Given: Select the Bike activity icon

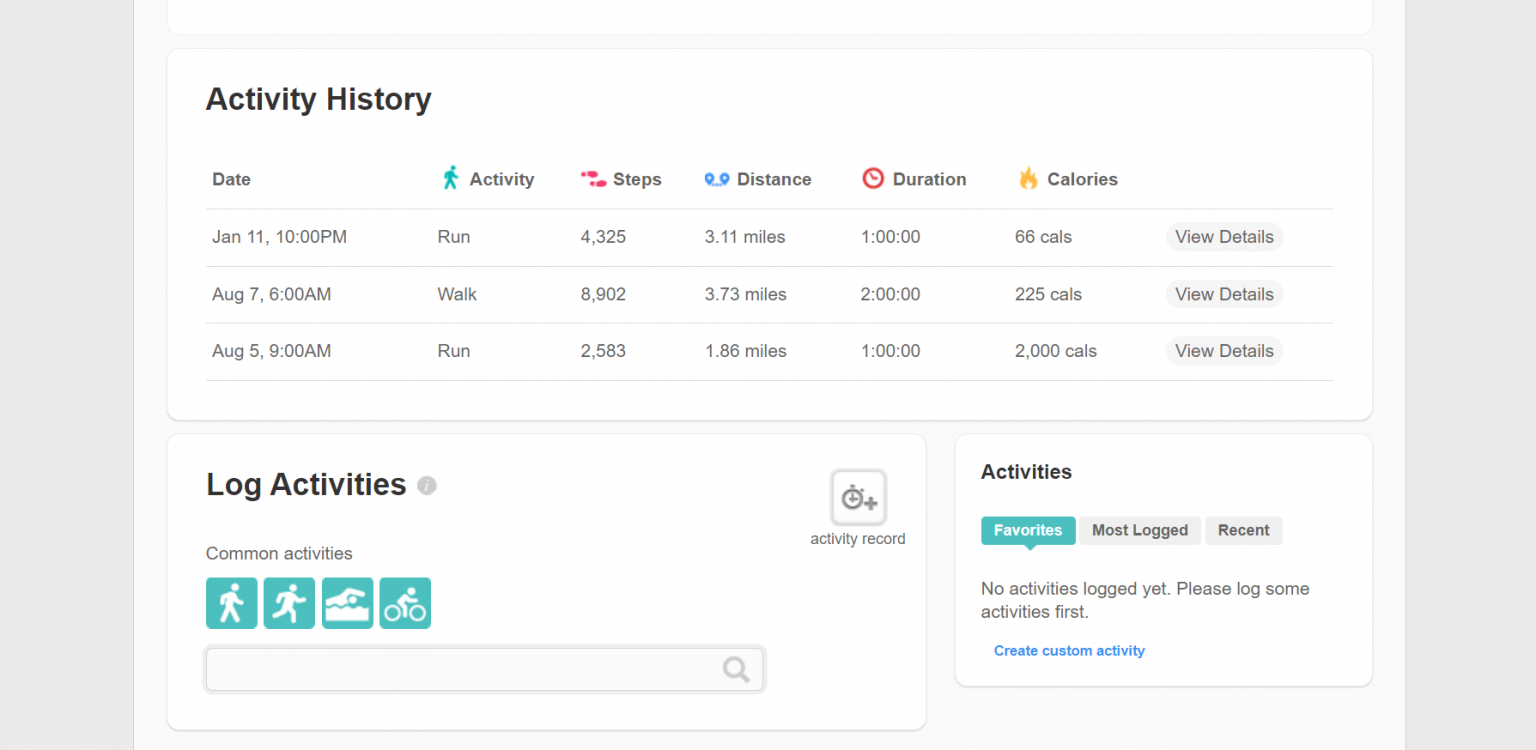Looking at the screenshot, I should coord(405,603).
